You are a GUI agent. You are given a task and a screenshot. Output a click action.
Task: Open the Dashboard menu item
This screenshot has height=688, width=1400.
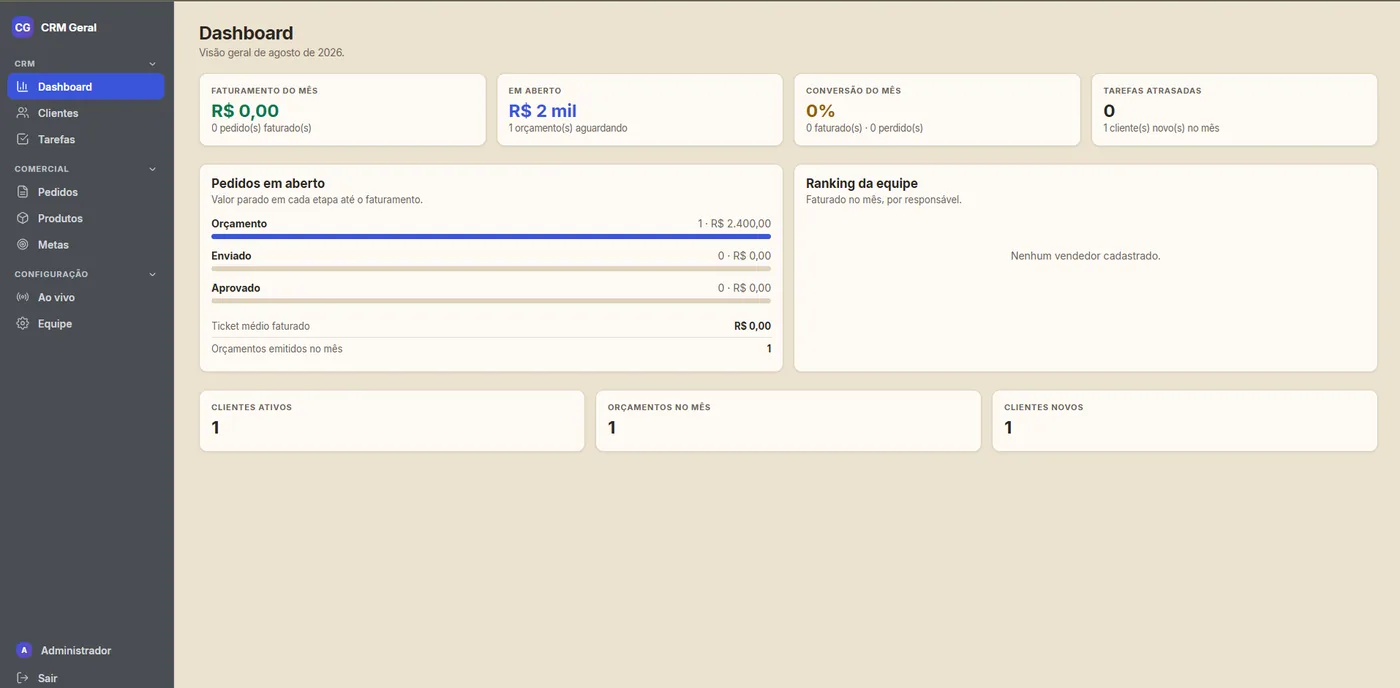point(86,87)
